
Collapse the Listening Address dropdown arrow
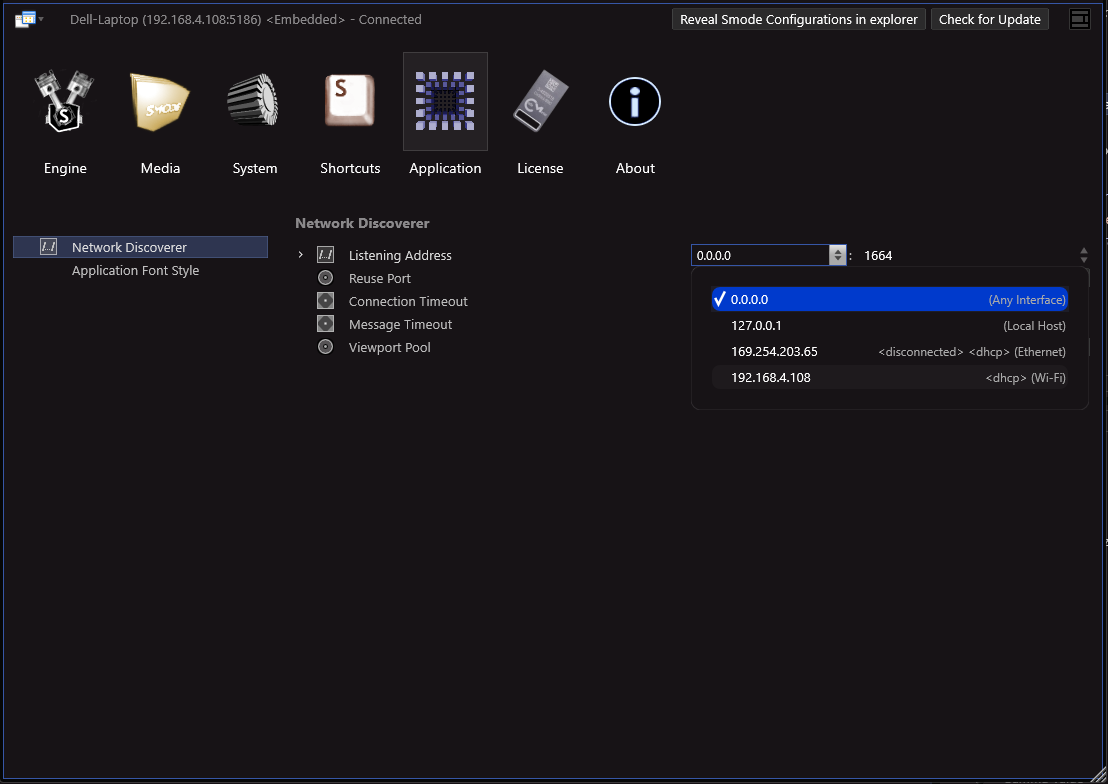tap(837, 255)
